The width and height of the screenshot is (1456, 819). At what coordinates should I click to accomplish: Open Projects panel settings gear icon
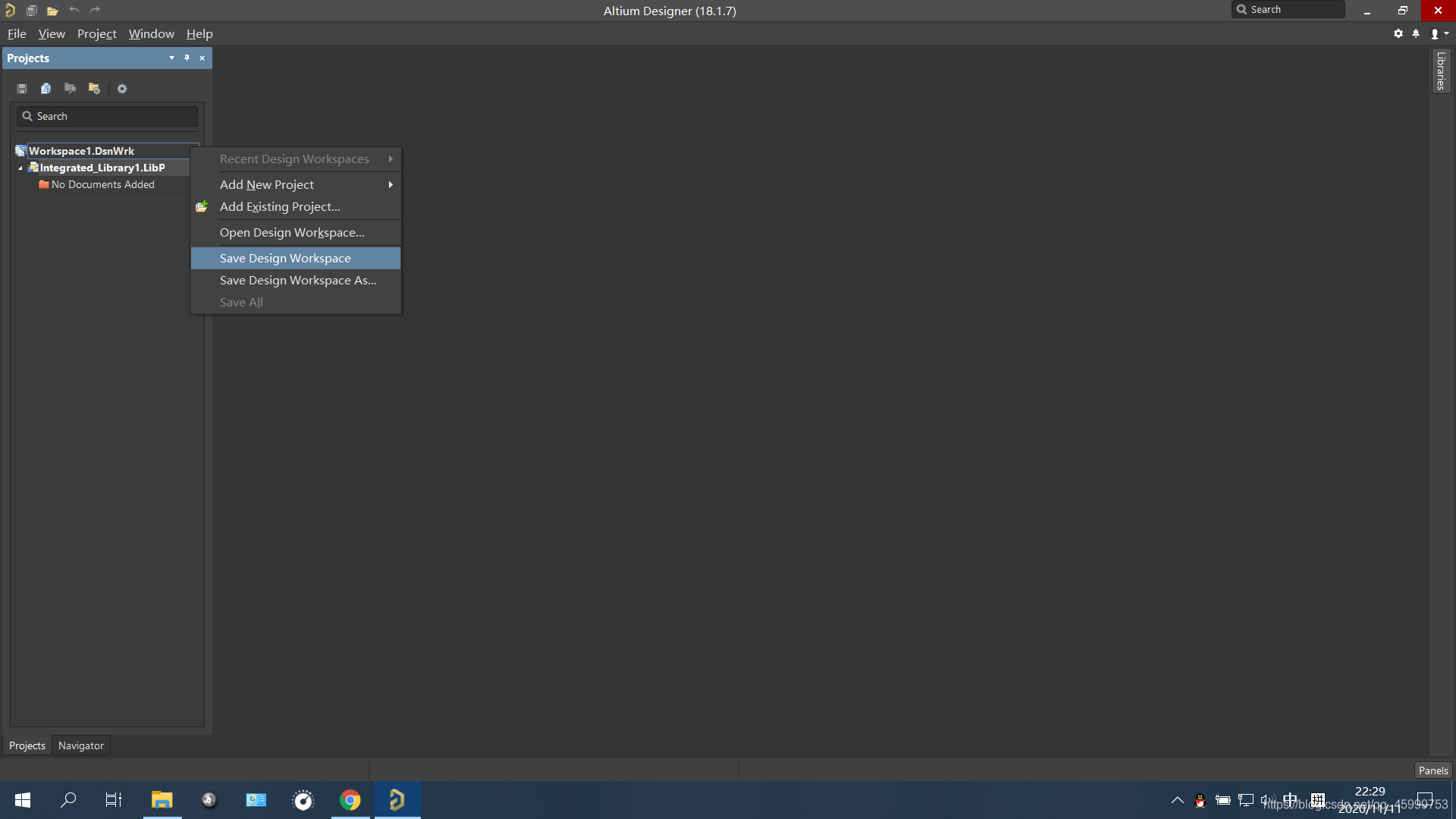pyautogui.click(x=122, y=89)
